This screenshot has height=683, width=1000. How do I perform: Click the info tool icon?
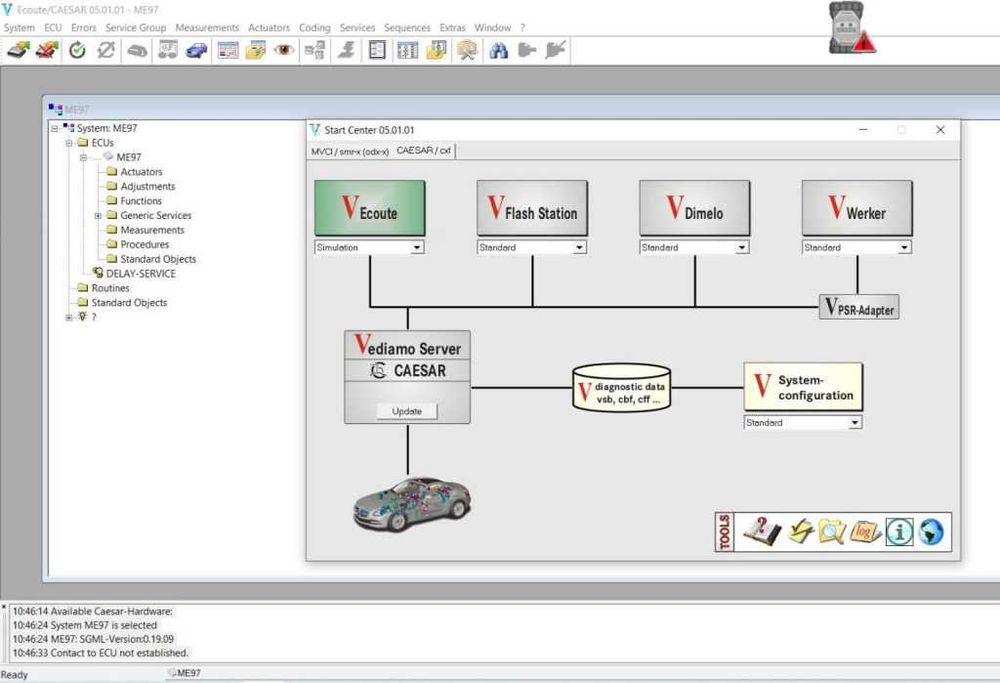(x=899, y=531)
